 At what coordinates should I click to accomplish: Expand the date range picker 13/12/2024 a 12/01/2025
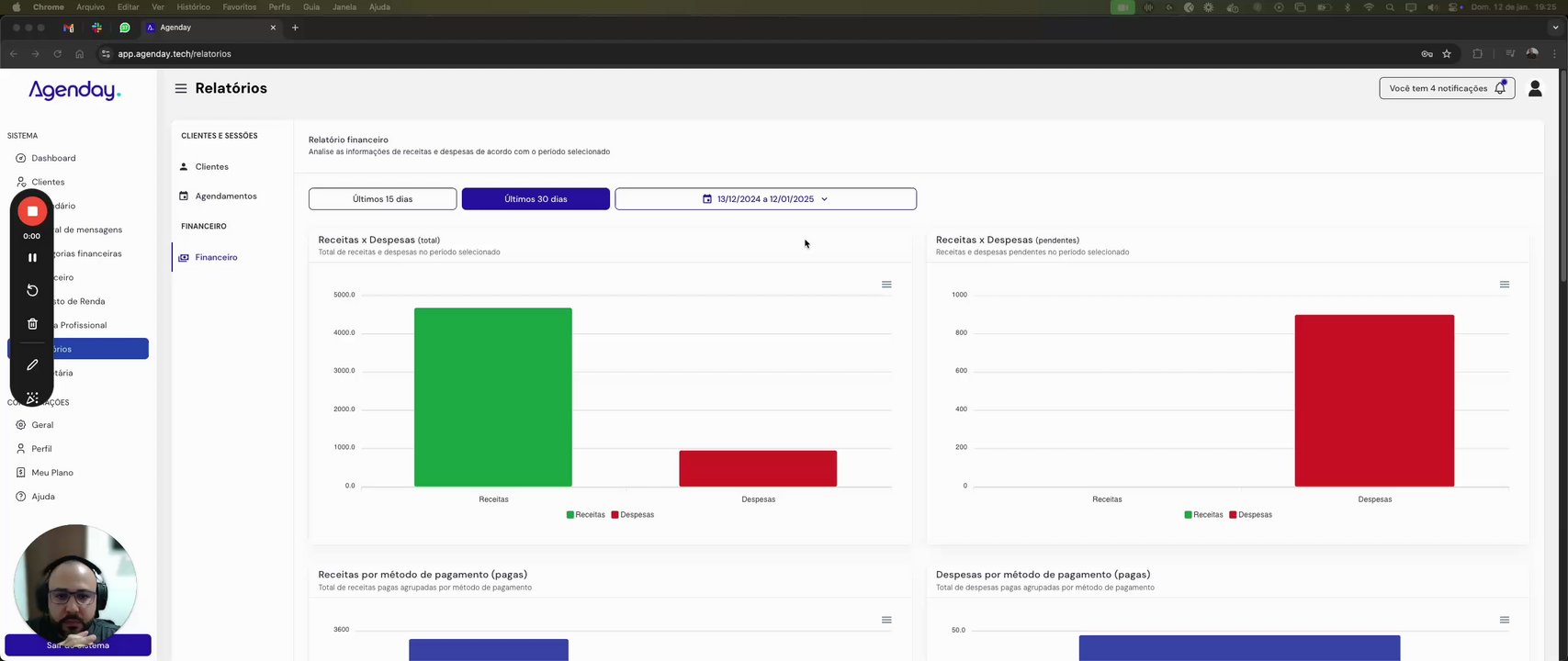point(766,199)
